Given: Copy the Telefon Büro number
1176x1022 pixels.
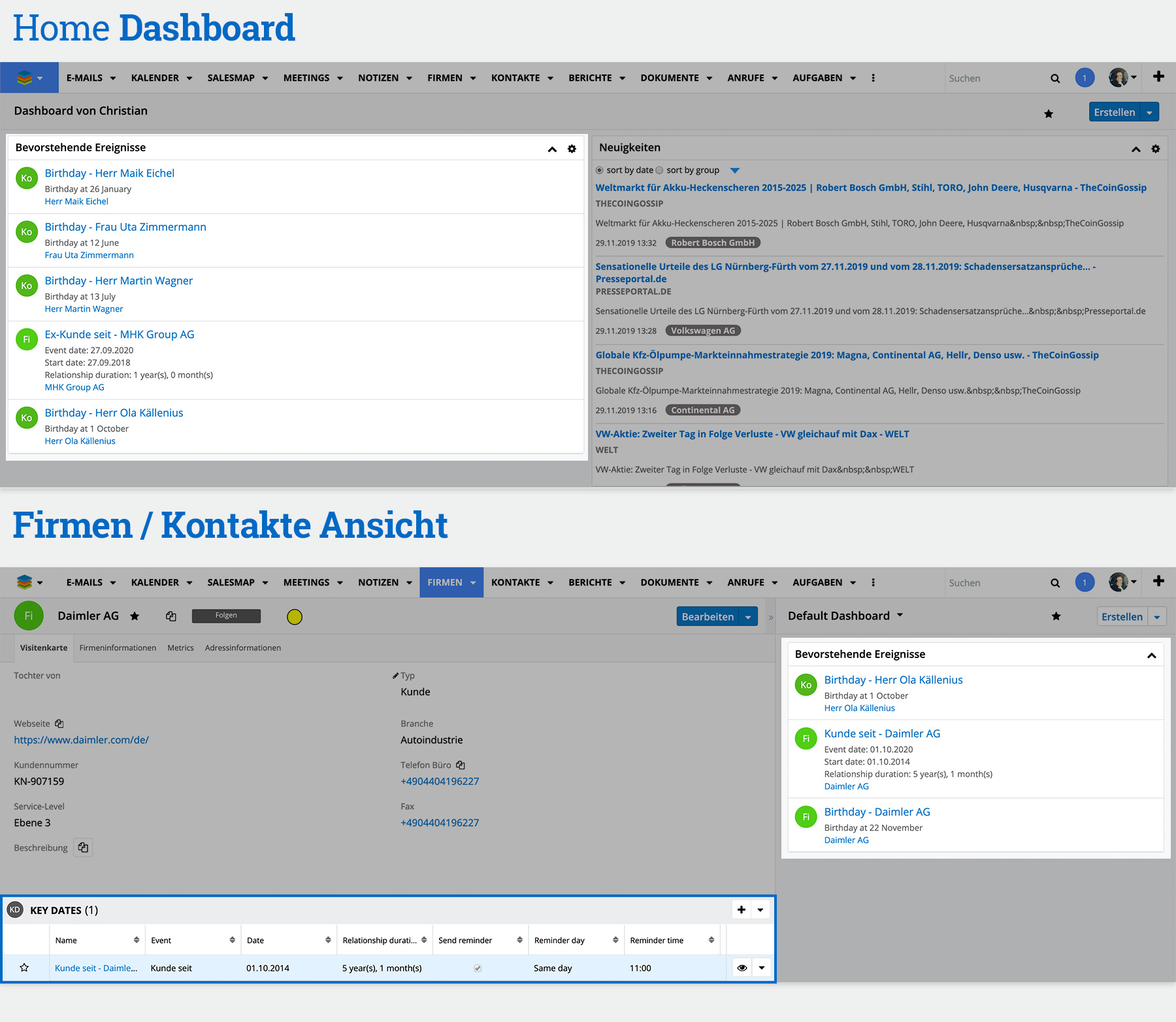Looking at the screenshot, I should click(461, 765).
